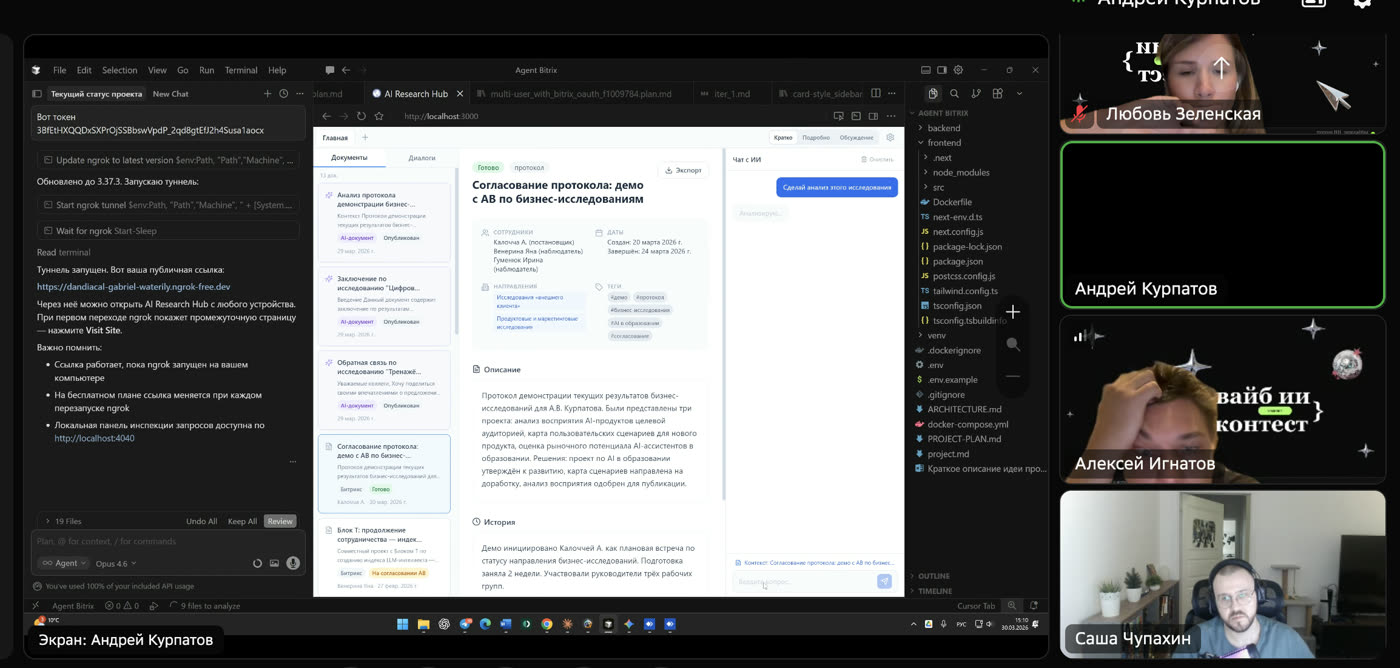Open Source Control icon in sidebar
The image size is (1400, 668).
(976, 94)
